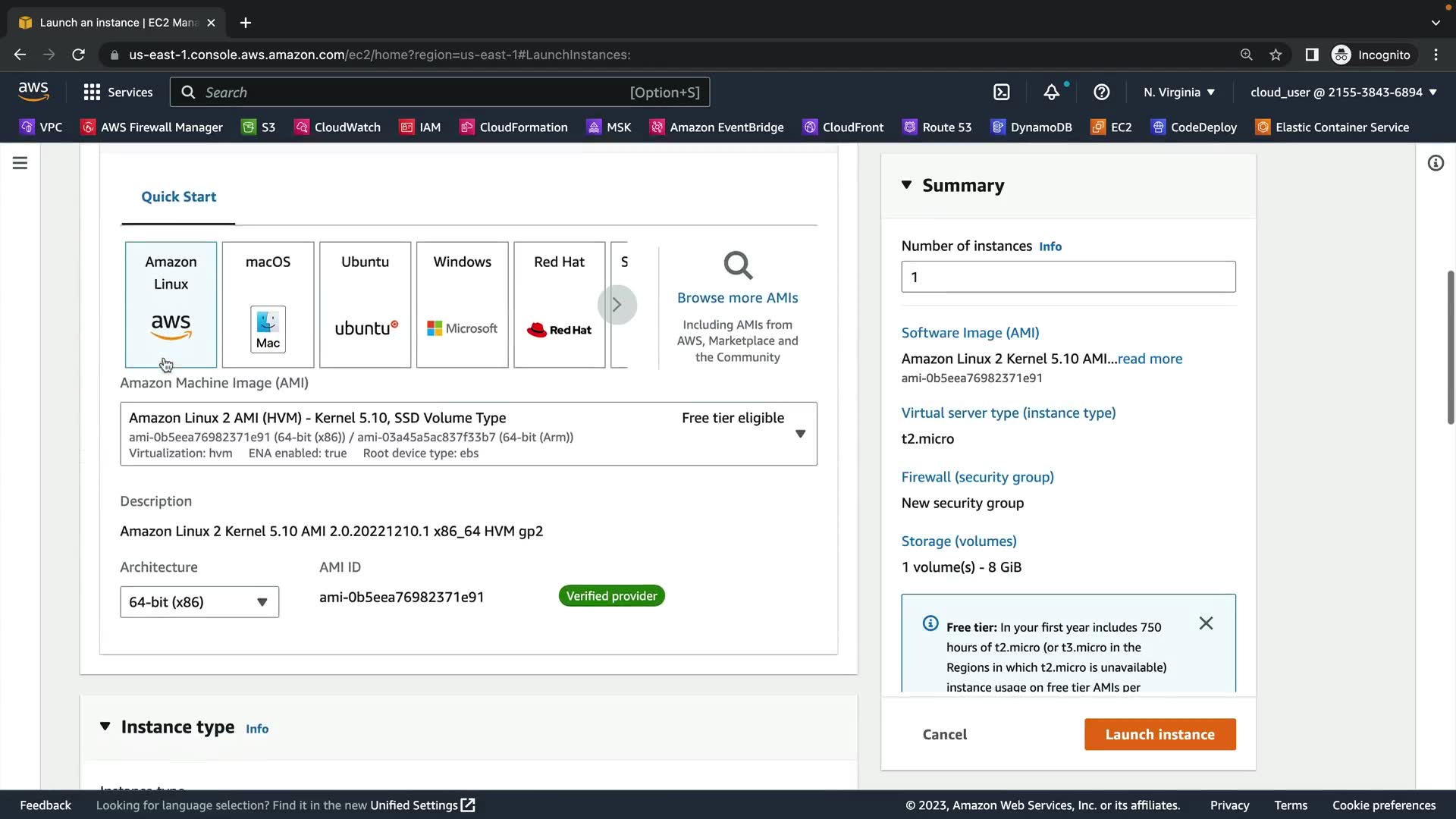Collapse the Summary panel
The image size is (1456, 819).
(x=907, y=185)
